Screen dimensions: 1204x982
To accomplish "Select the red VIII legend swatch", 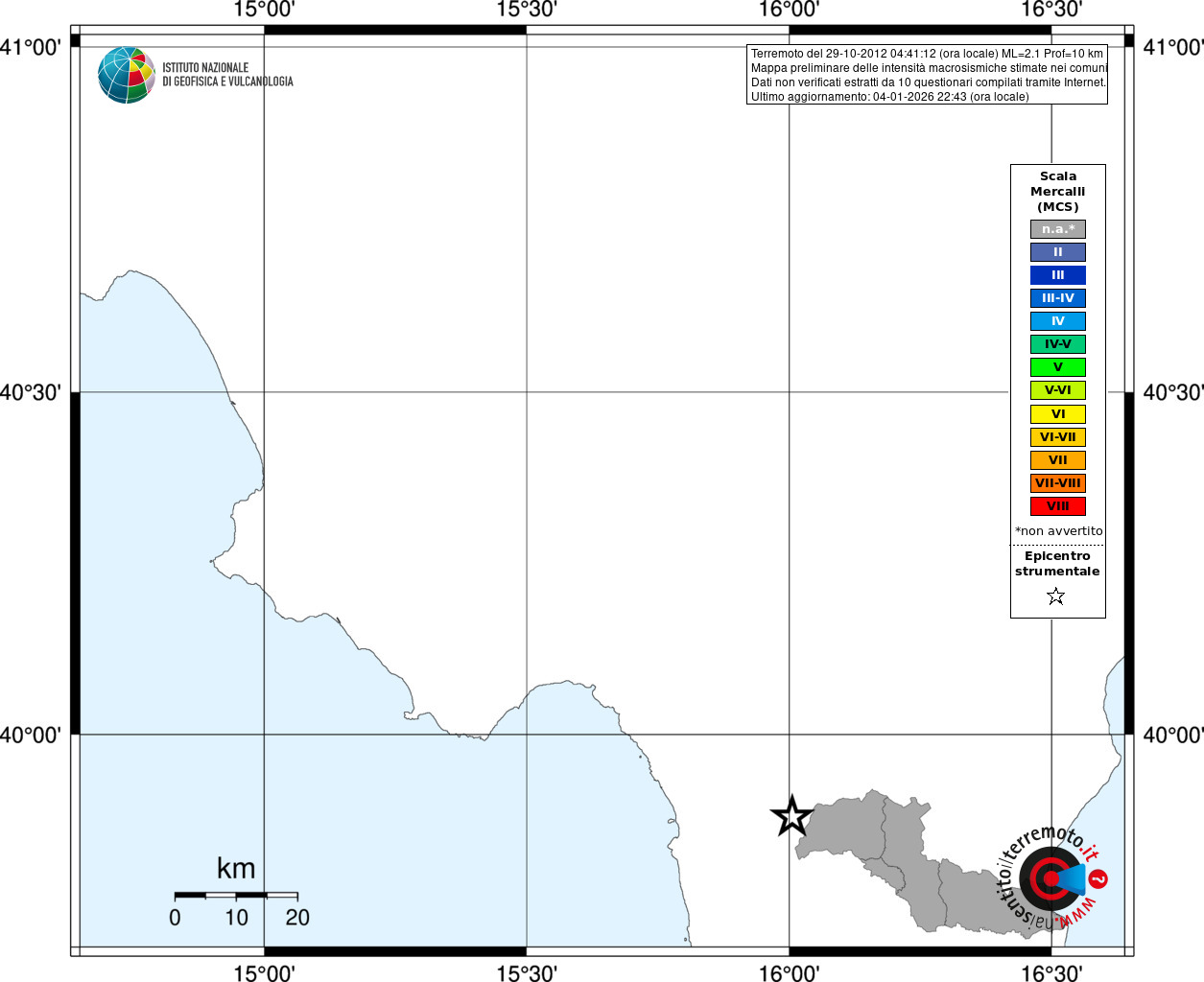I will (1058, 506).
